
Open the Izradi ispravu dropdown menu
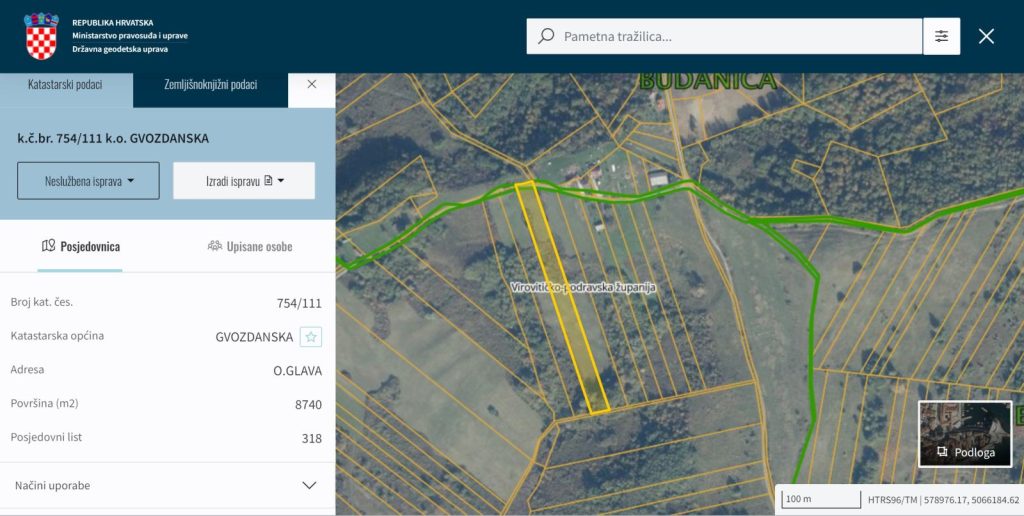pyautogui.click(x=244, y=181)
